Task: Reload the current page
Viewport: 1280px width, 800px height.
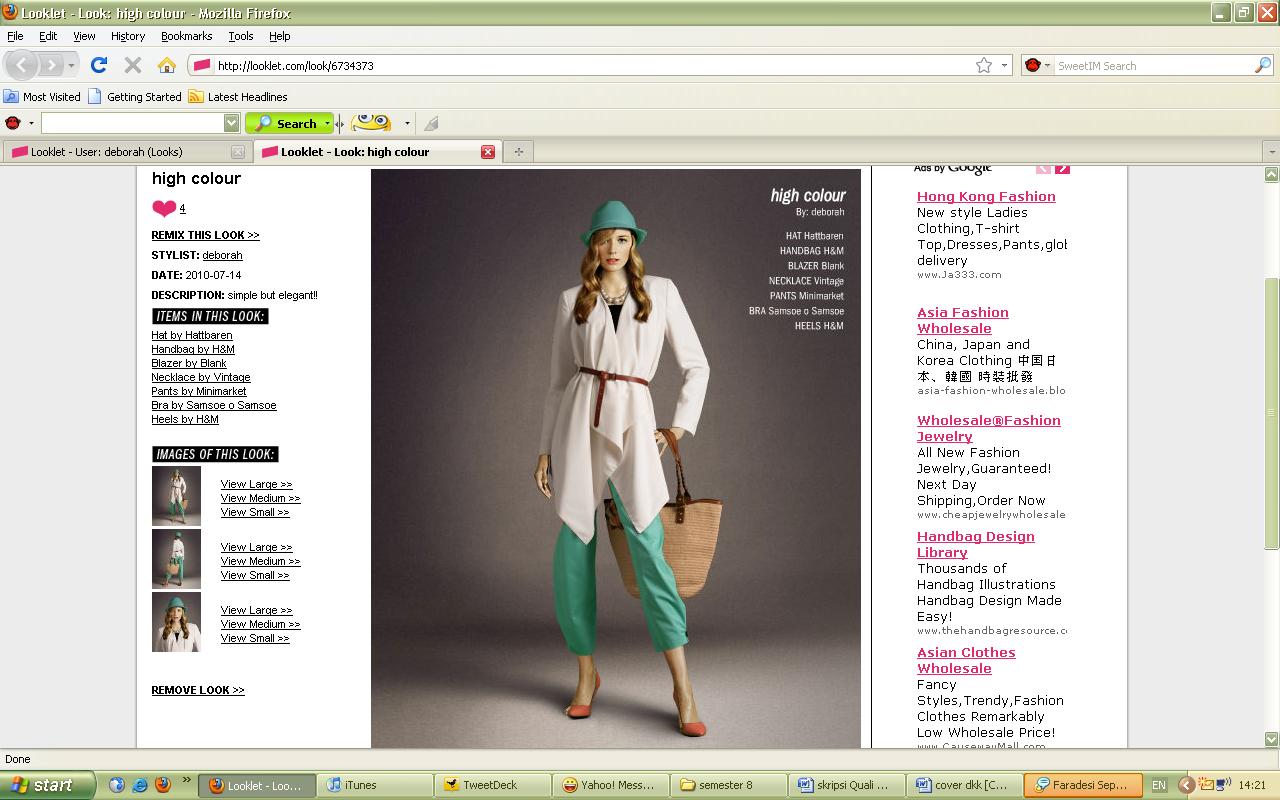Action: (x=98, y=65)
